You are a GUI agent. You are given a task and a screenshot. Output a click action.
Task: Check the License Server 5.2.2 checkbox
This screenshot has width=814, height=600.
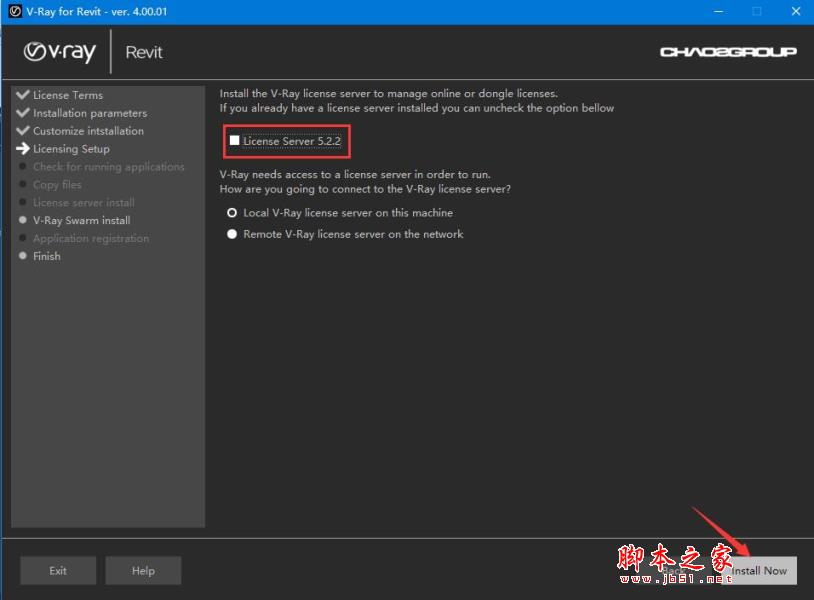(235, 141)
